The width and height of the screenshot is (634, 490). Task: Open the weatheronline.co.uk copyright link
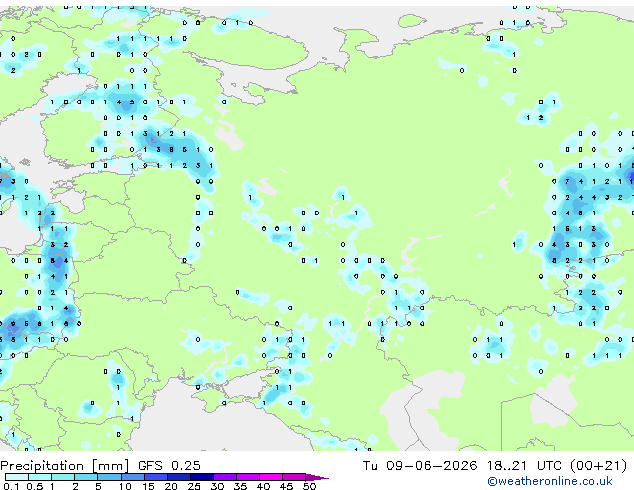[x=550, y=481]
